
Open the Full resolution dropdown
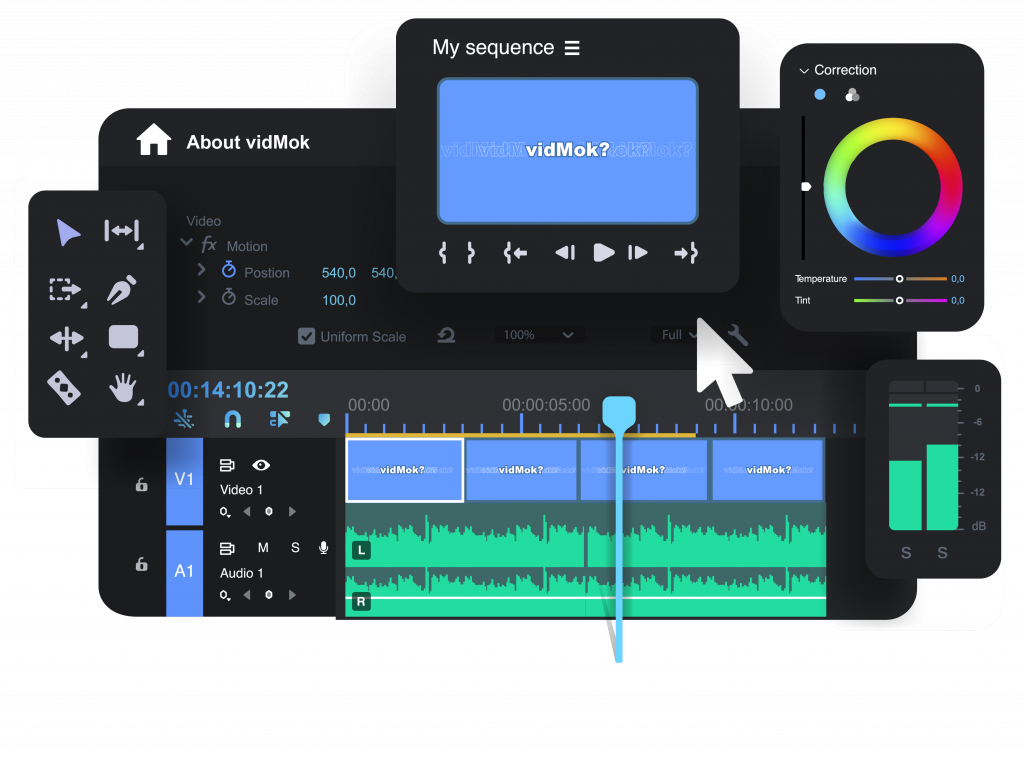tap(675, 335)
